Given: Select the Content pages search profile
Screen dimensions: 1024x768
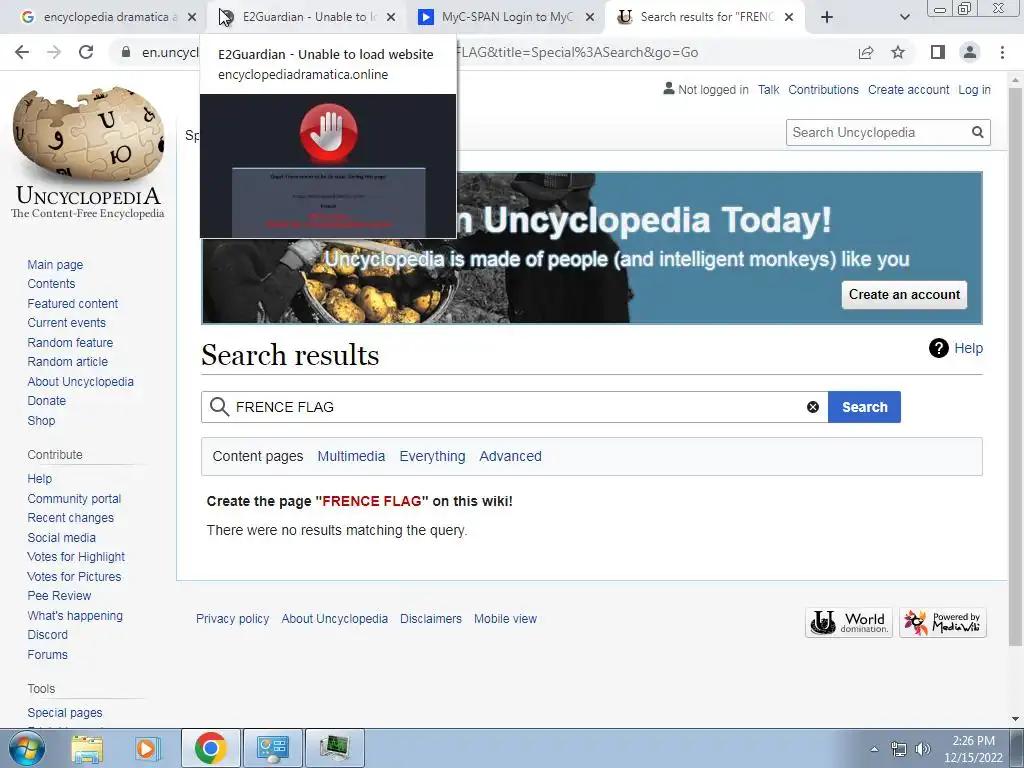Looking at the screenshot, I should tap(258, 456).
